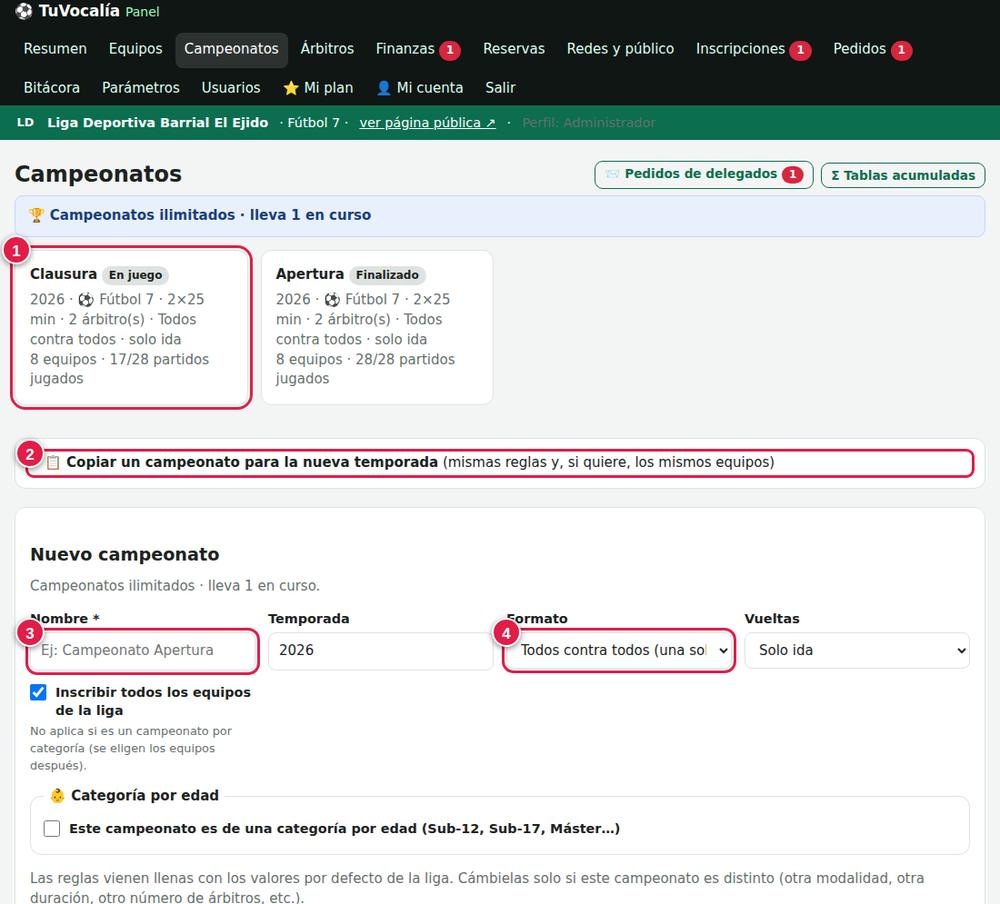Click the red badge on Pedidos menu
This screenshot has height=904, width=1000.
(x=901, y=50)
